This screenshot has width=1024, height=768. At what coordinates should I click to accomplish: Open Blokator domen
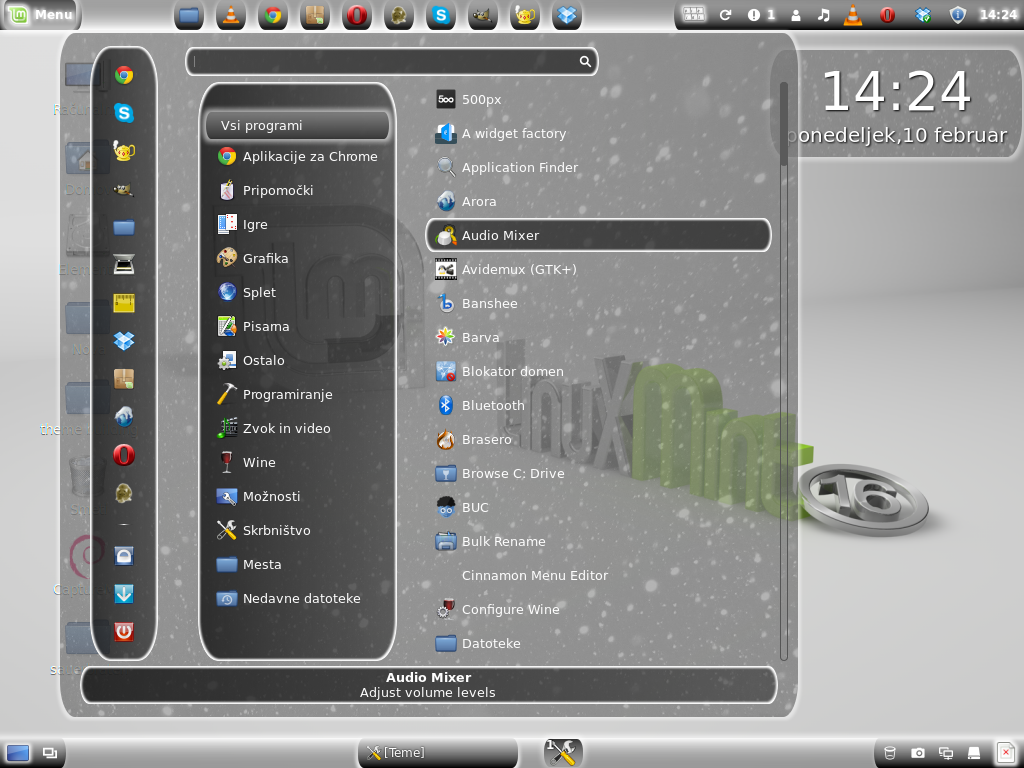coord(598,371)
